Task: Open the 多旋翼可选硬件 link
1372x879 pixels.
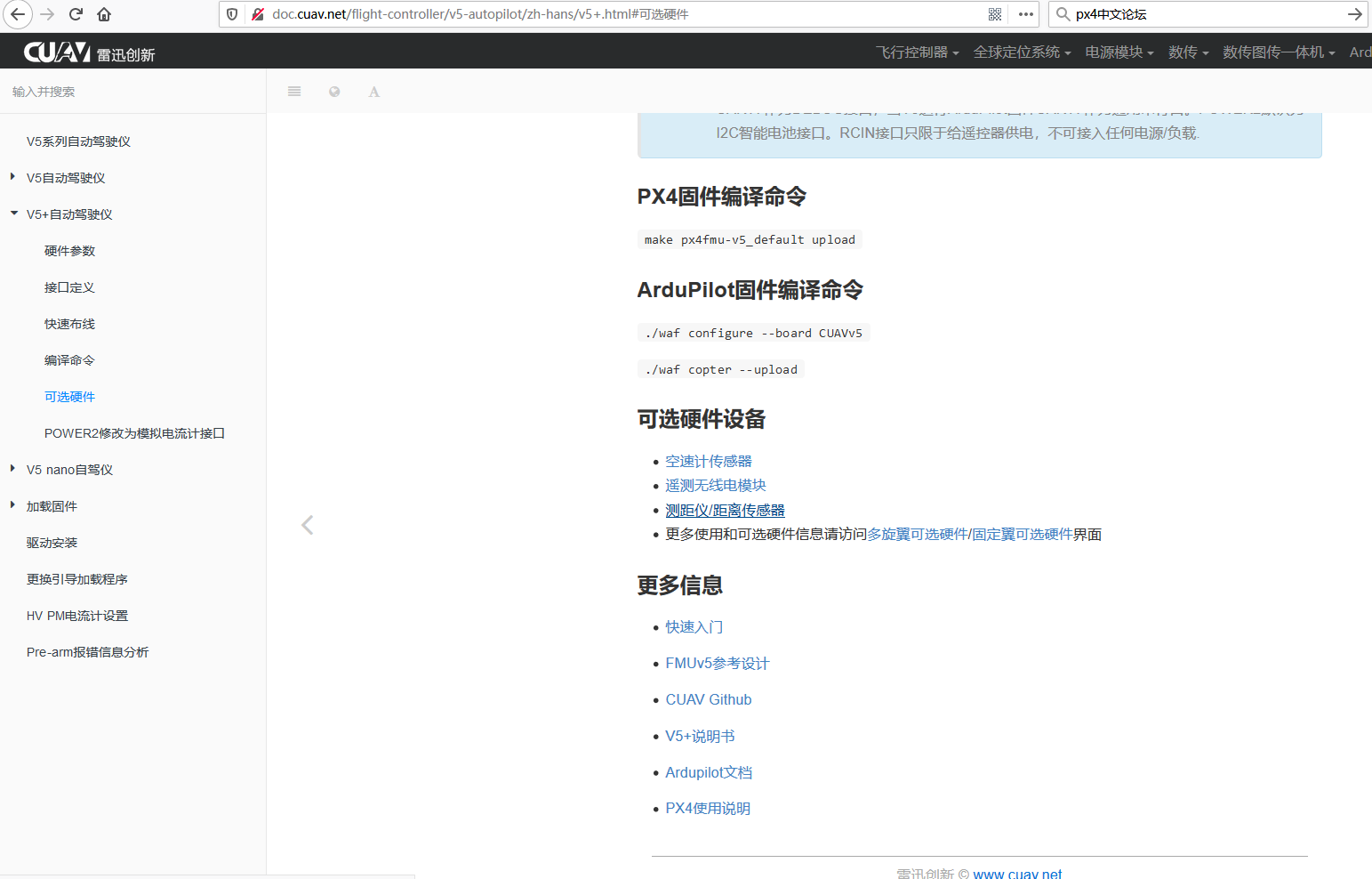Action: (x=917, y=534)
